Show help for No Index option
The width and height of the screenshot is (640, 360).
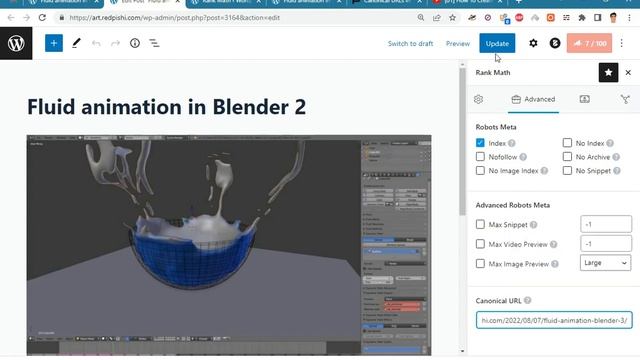(x=610, y=143)
